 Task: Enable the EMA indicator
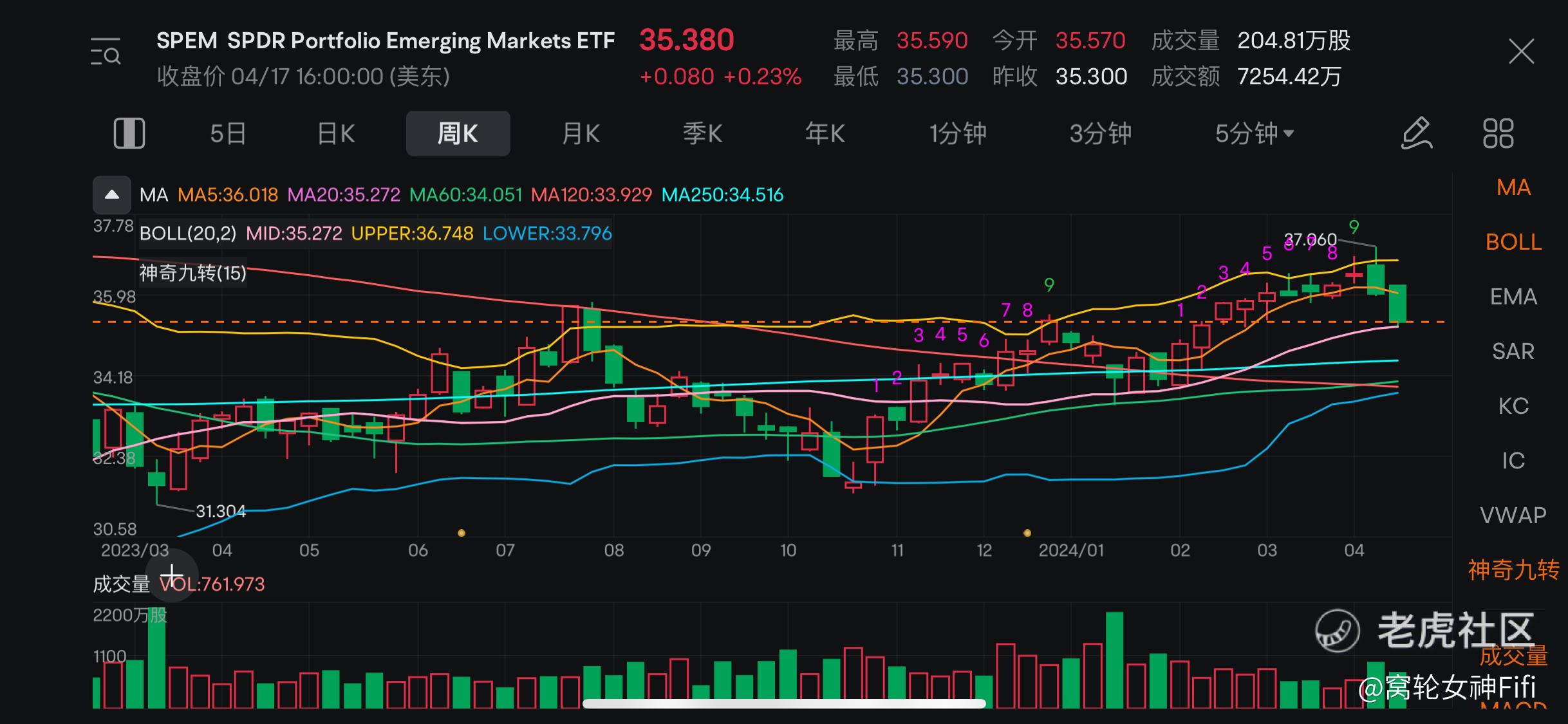point(1513,297)
